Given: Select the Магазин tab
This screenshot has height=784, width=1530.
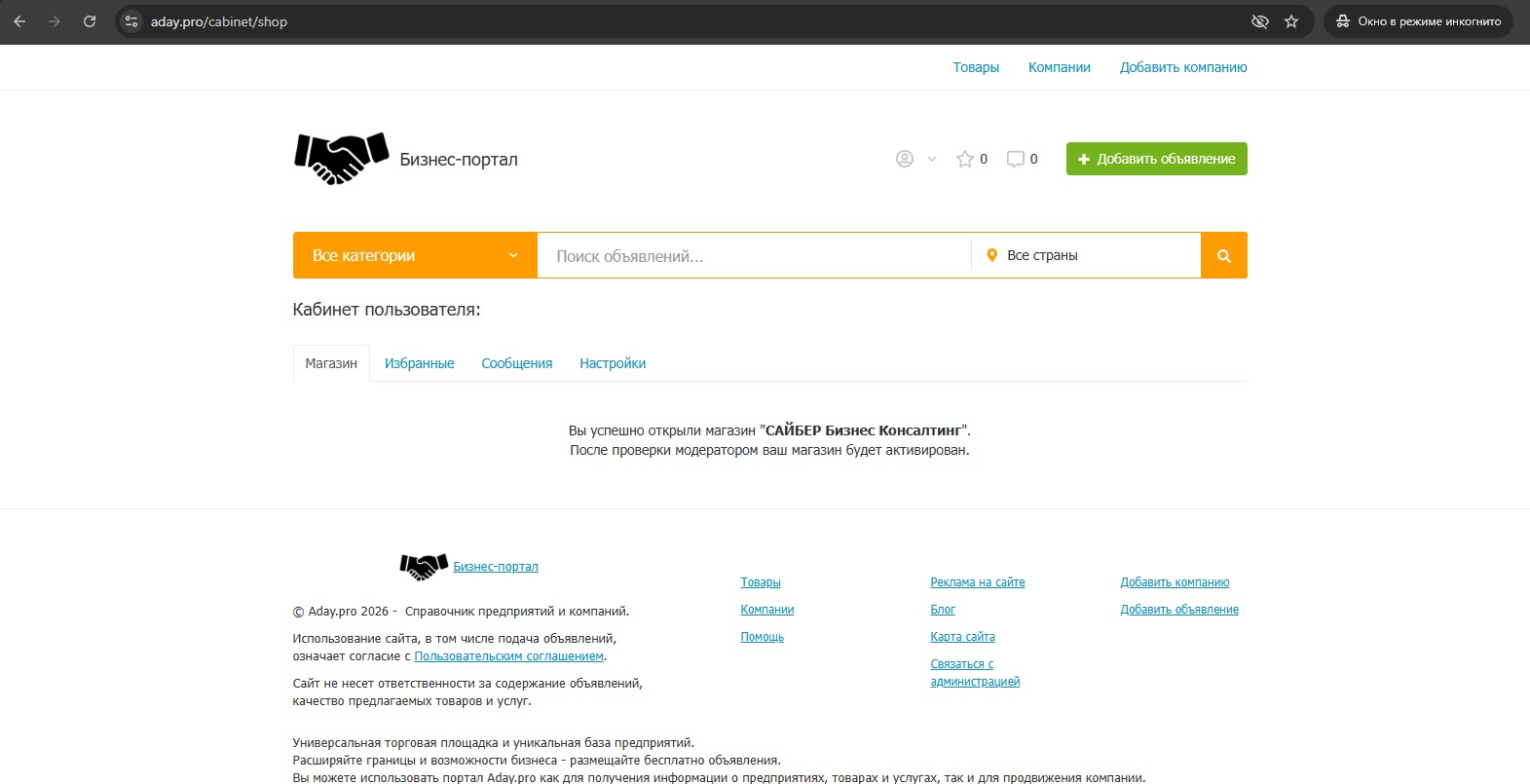Looking at the screenshot, I should coord(331,363).
